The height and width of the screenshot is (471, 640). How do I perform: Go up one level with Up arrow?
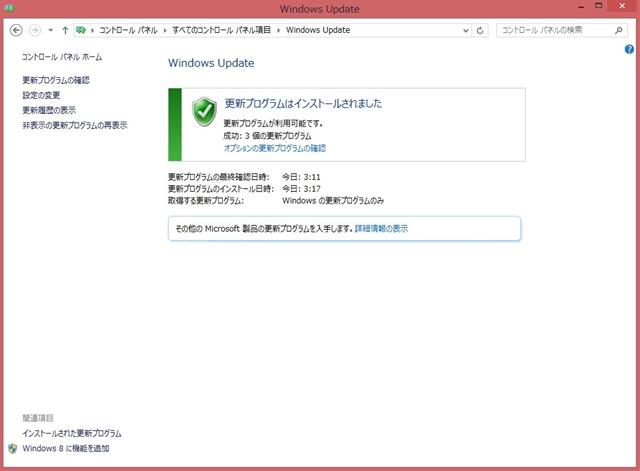pyautogui.click(x=65, y=30)
